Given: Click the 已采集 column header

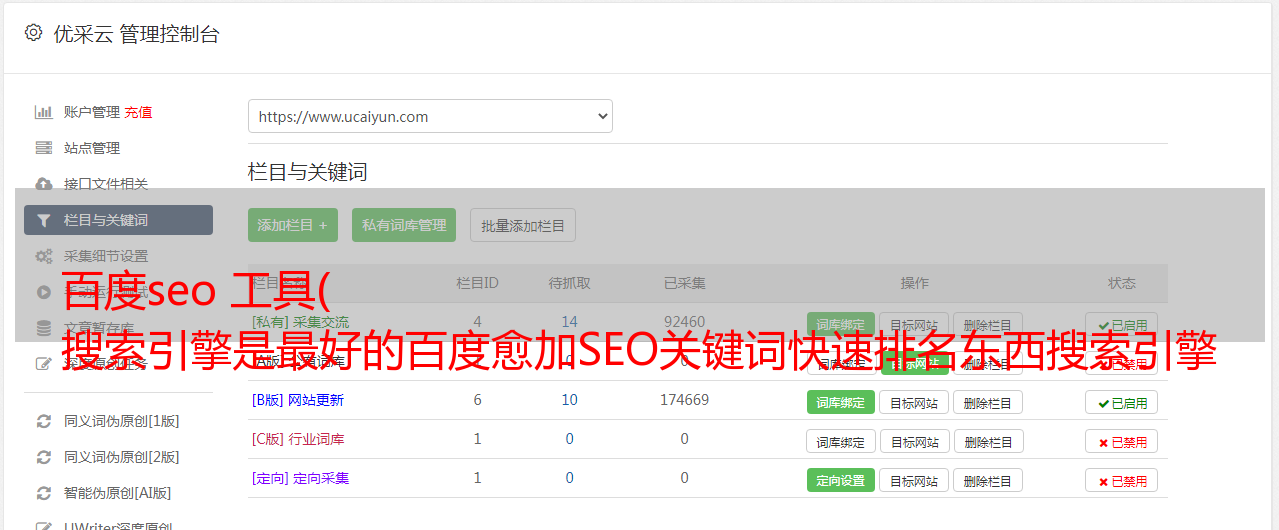Looking at the screenshot, I should click(x=684, y=283).
